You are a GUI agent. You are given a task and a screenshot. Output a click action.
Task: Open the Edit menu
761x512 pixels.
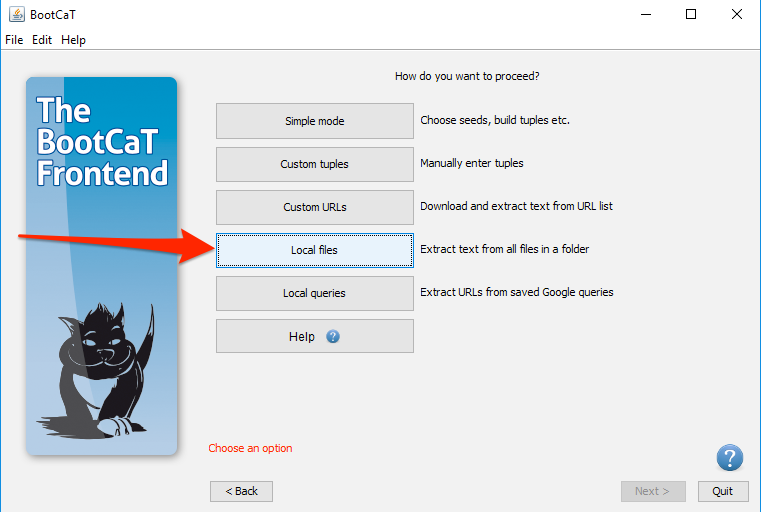click(42, 40)
